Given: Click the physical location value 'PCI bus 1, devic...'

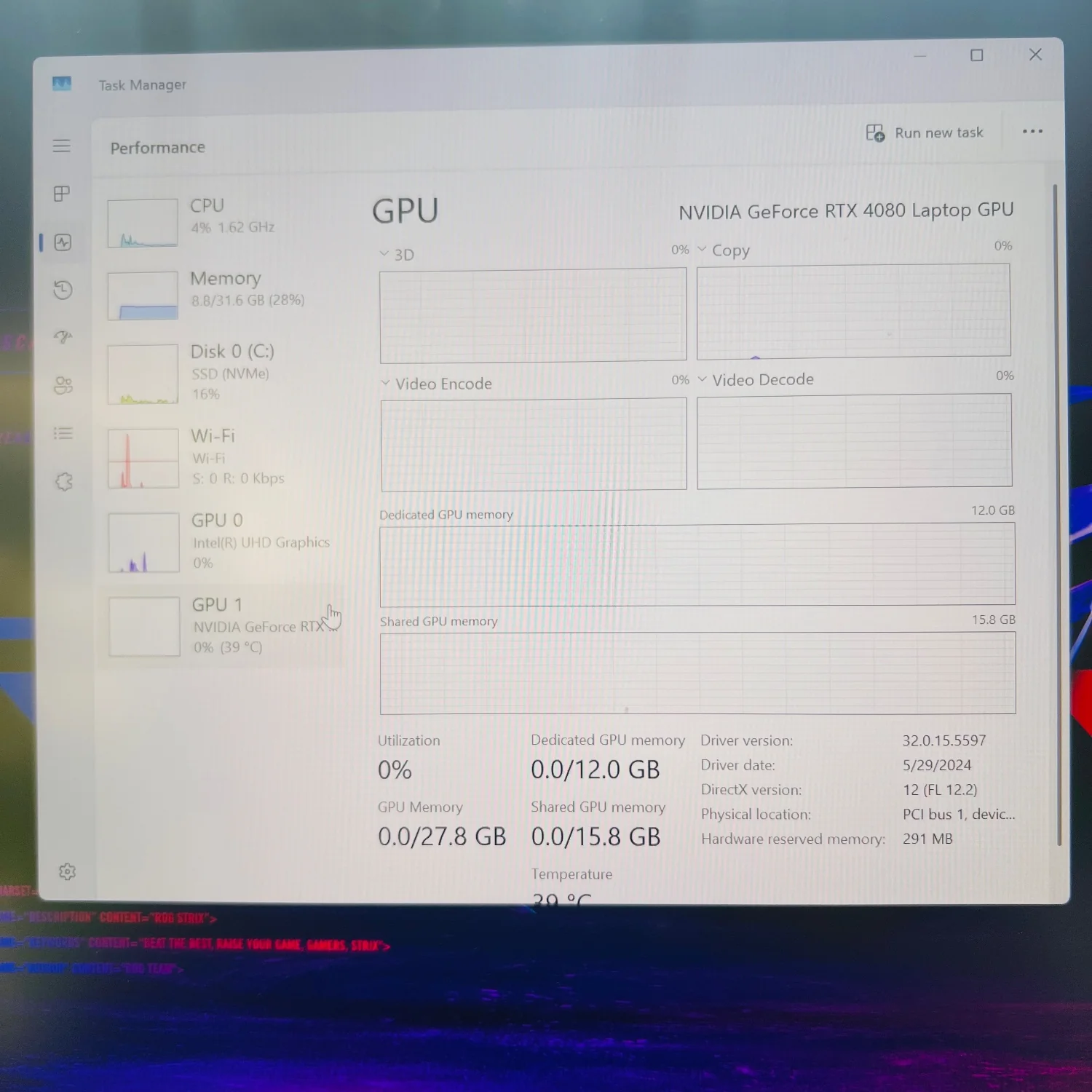Looking at the screenshot, I should 959,814.
